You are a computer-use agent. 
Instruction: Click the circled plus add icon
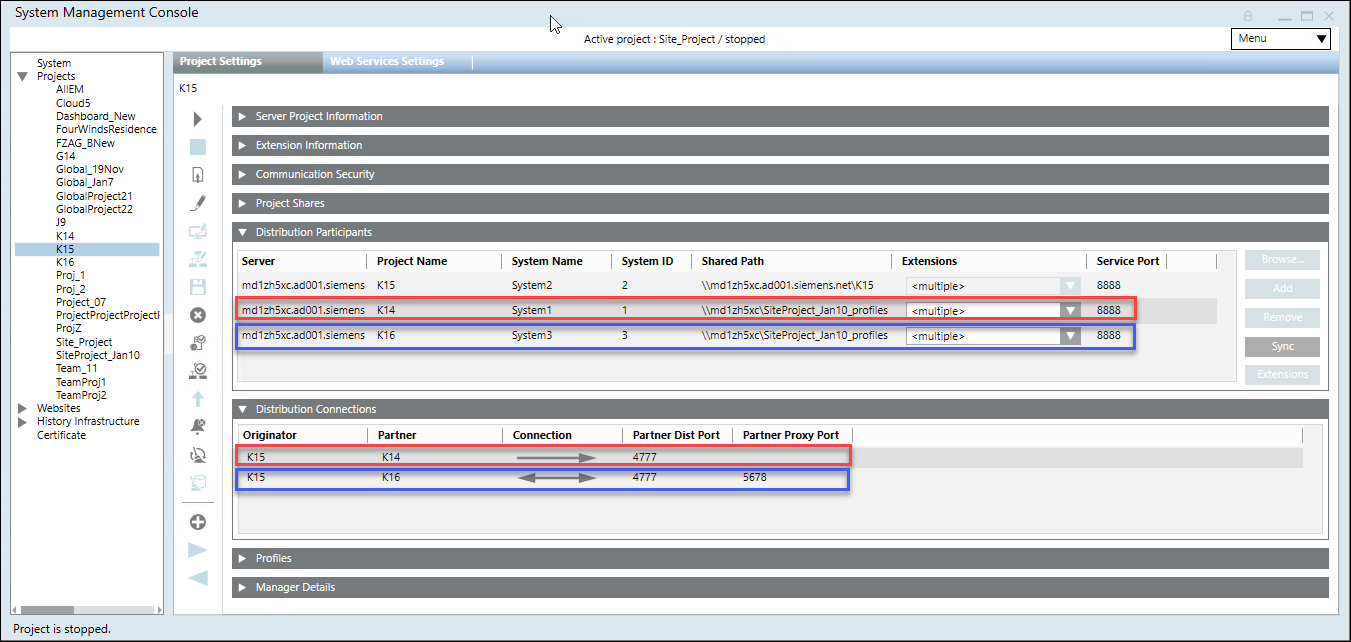tap(197, 522)
